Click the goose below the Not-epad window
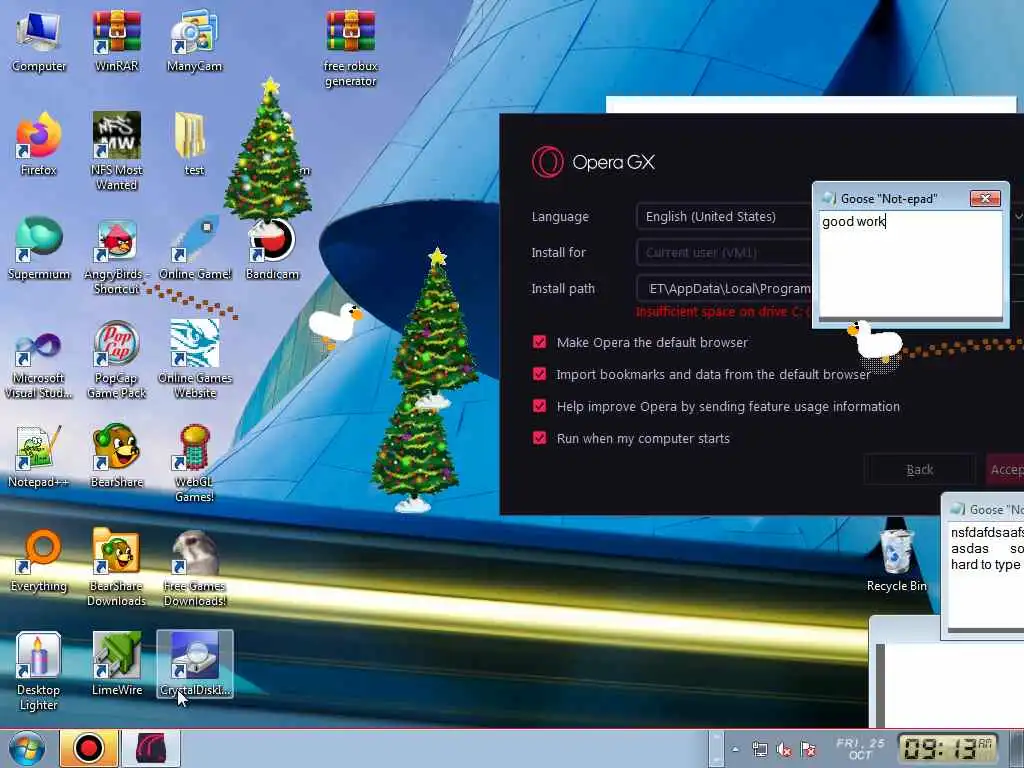Image resolution: width=1024 pixels, height=768 pixels. (875, 340)
